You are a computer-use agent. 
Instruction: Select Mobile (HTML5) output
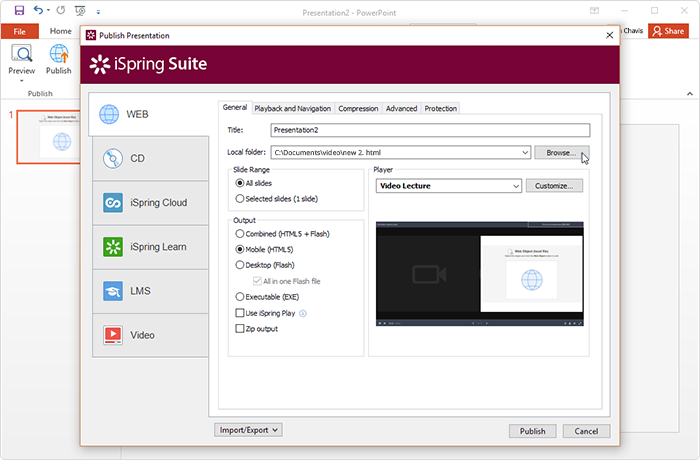click(240, 249)
